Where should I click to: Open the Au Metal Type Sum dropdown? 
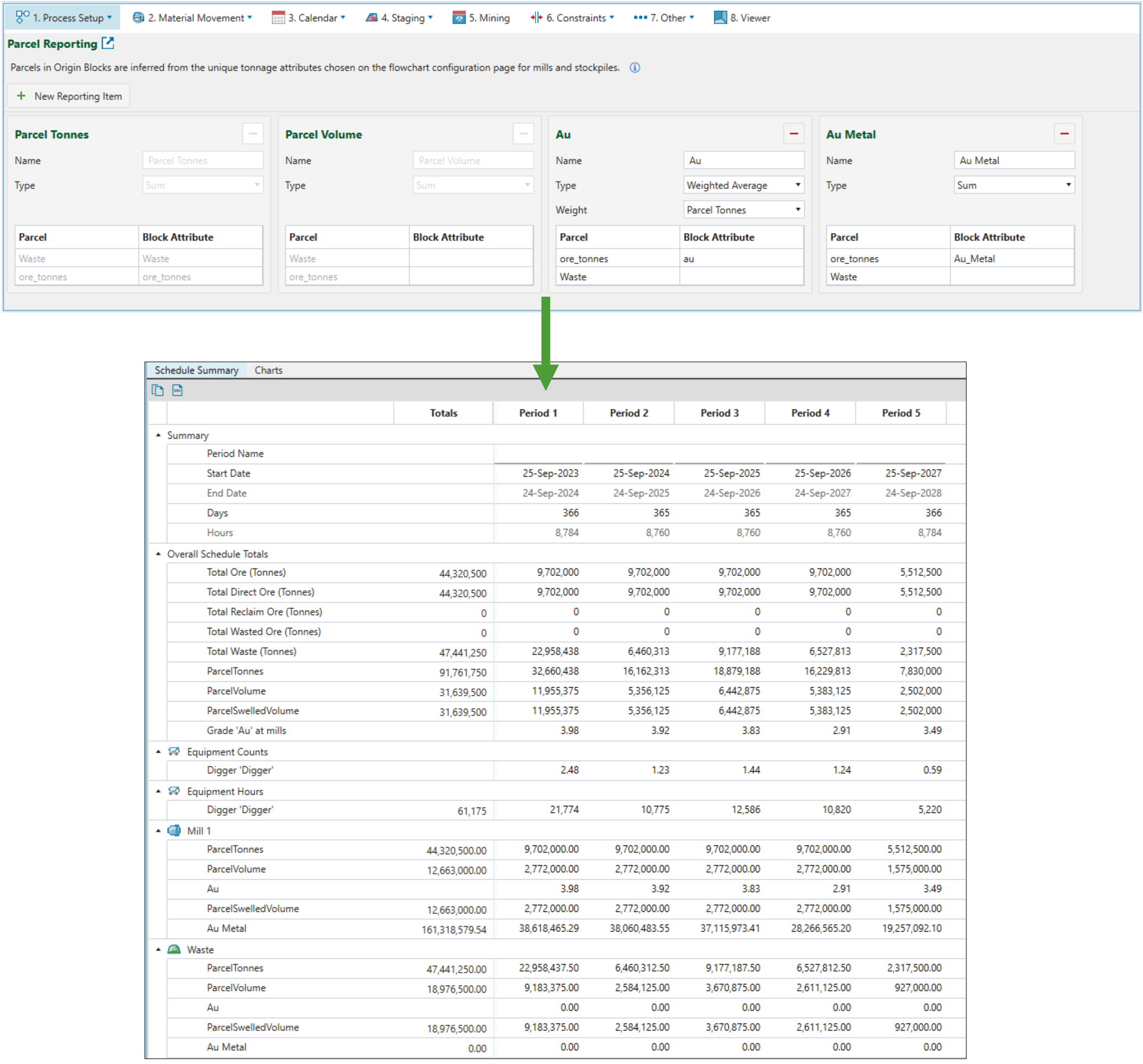point(1014,185)
